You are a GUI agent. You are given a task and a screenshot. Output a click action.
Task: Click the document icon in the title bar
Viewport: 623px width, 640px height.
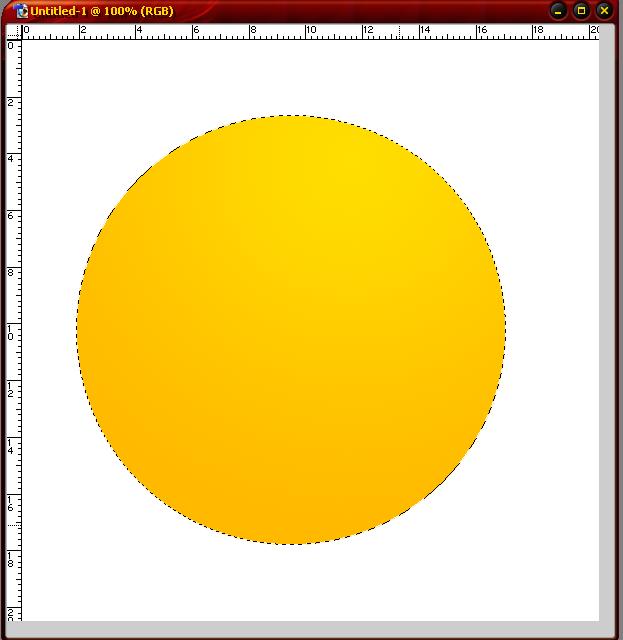pyautogui.click(x=20, y=10)
